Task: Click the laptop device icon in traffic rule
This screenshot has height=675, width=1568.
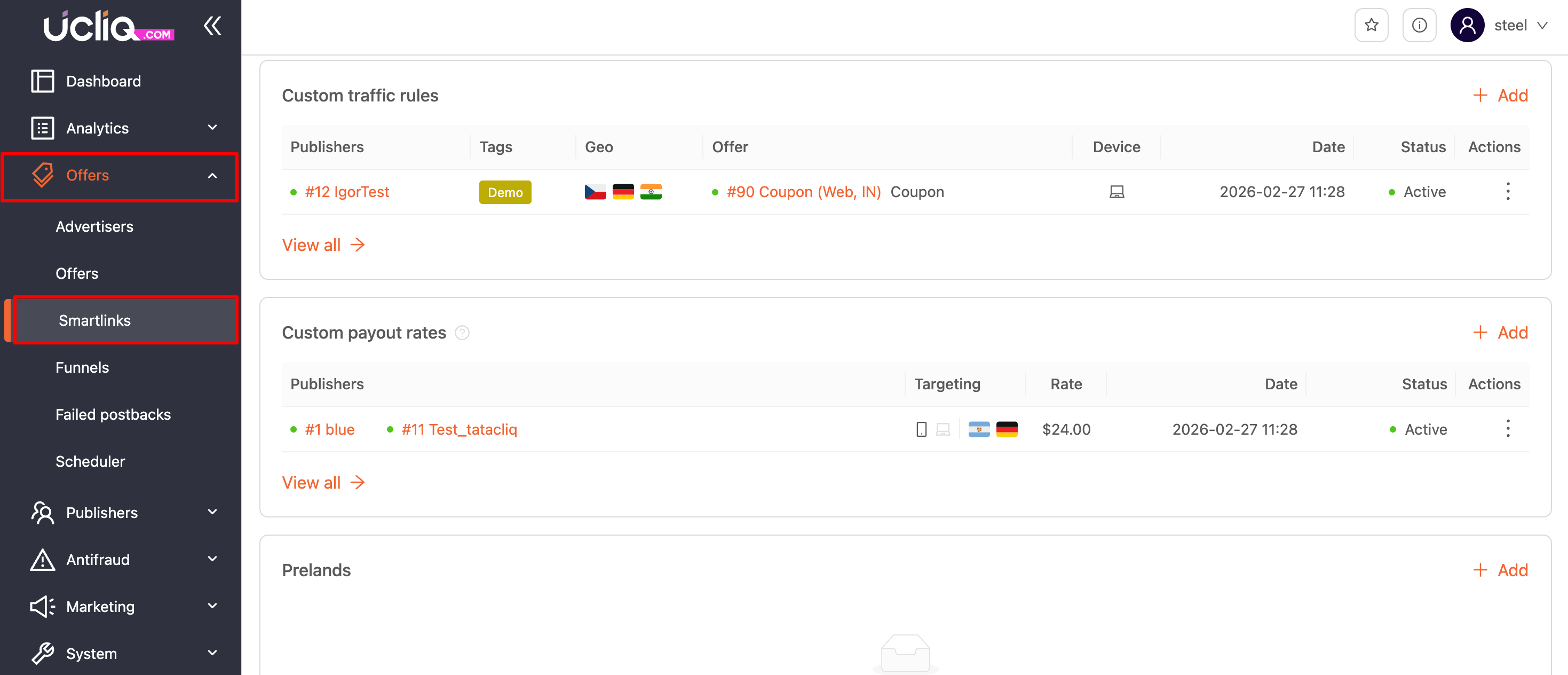Action: tap(1116, 192)
